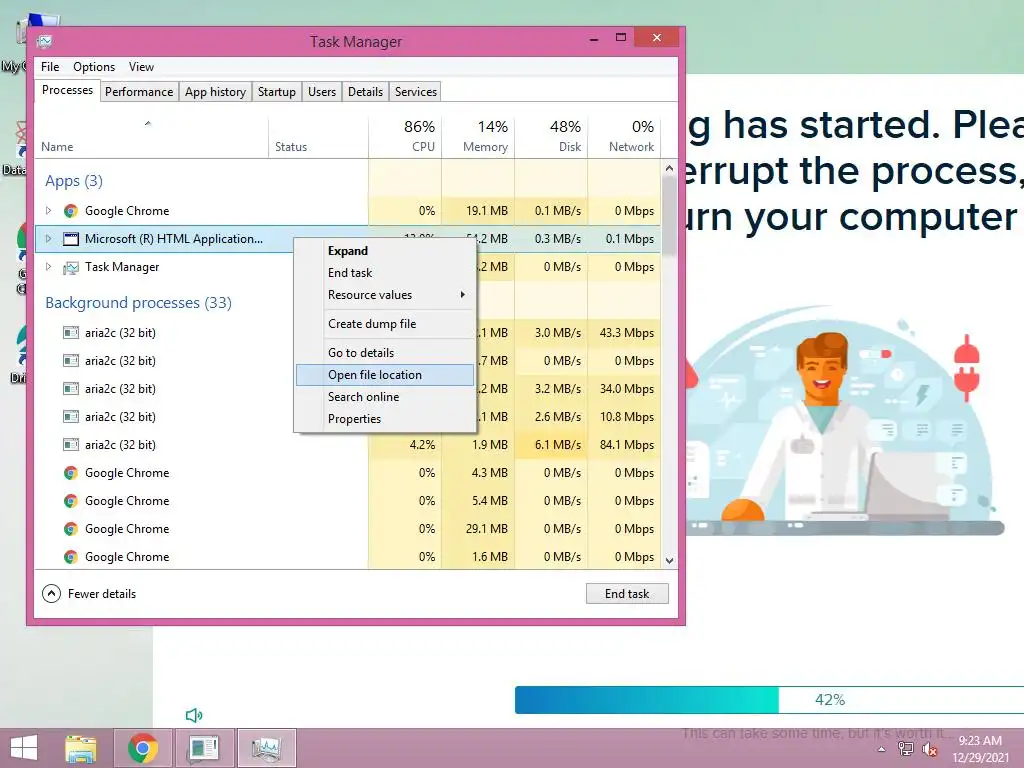
Task: Switch to the Startup tab
Action: coord(277,92)
